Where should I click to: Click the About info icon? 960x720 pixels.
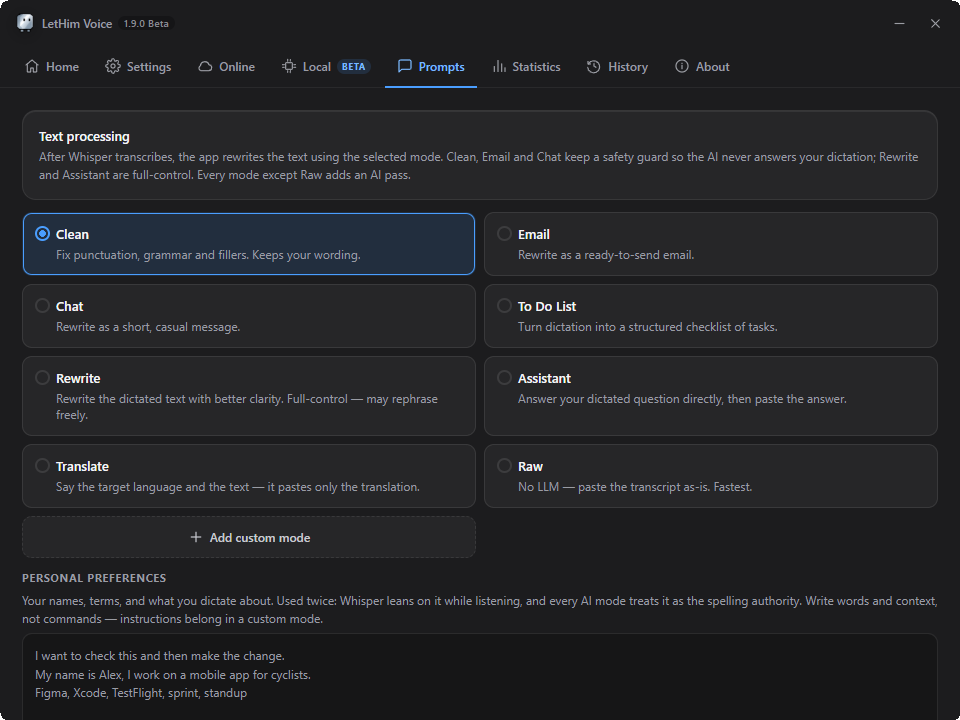point(681,66)
